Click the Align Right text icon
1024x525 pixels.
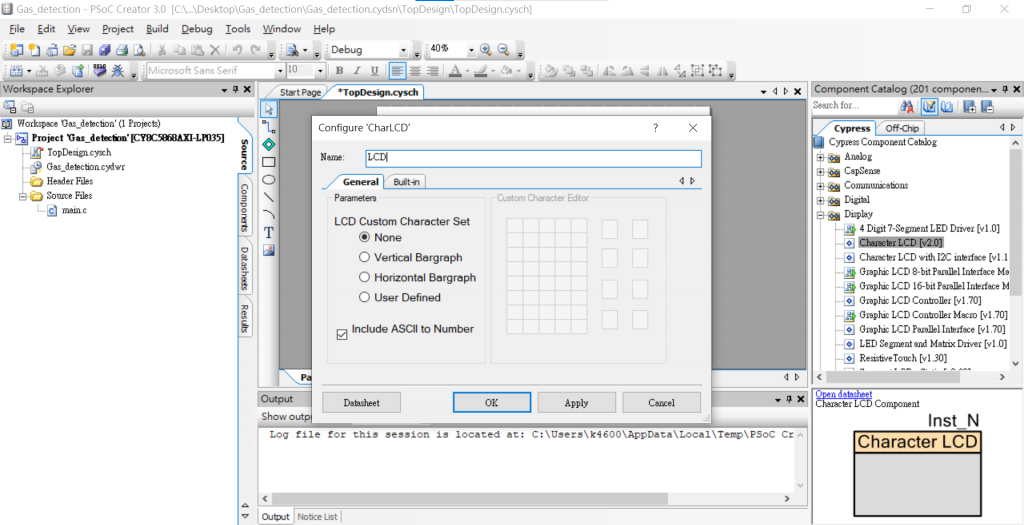click(x=432, y=71)
